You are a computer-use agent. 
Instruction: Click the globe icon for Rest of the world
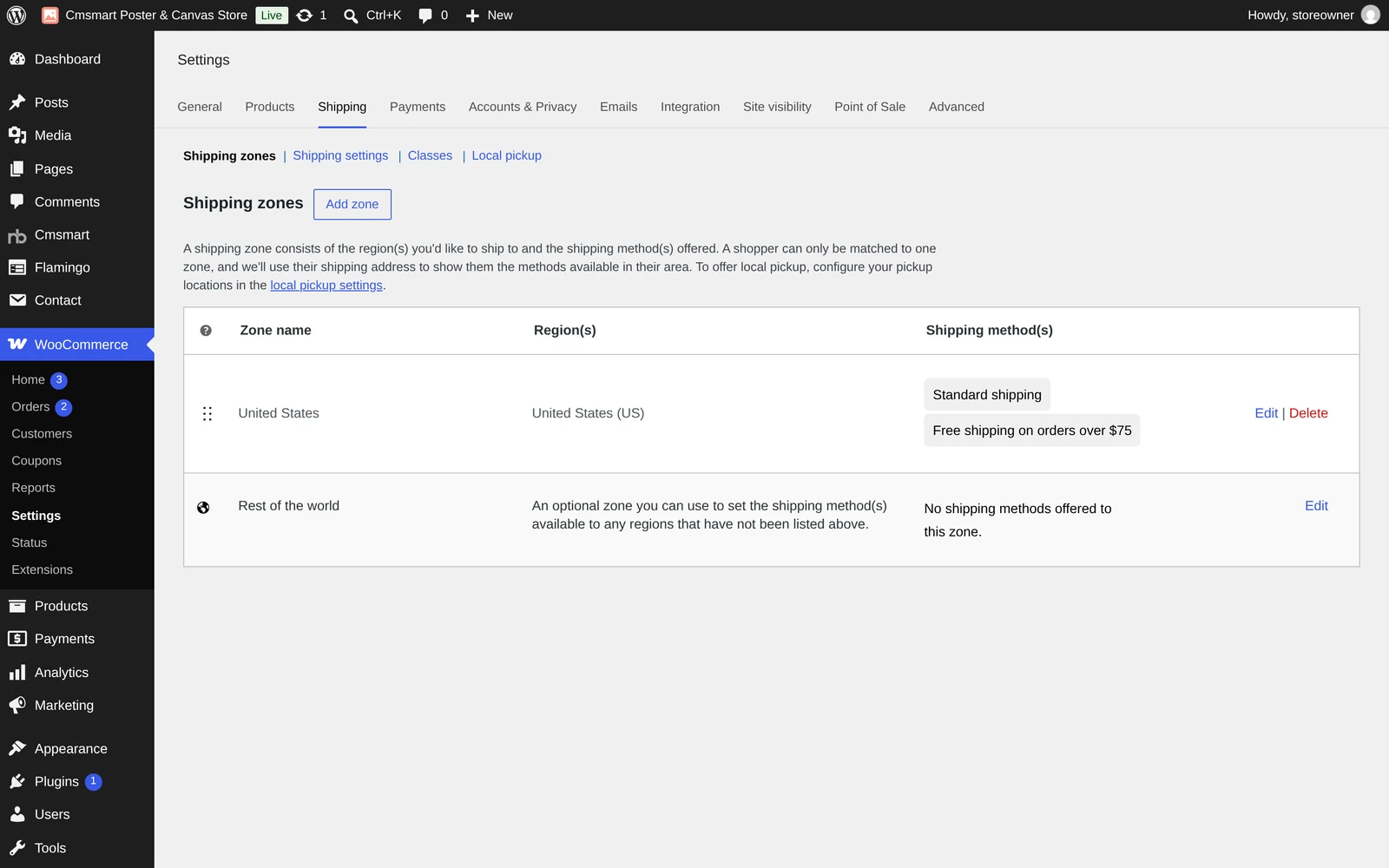pos(203,508)
